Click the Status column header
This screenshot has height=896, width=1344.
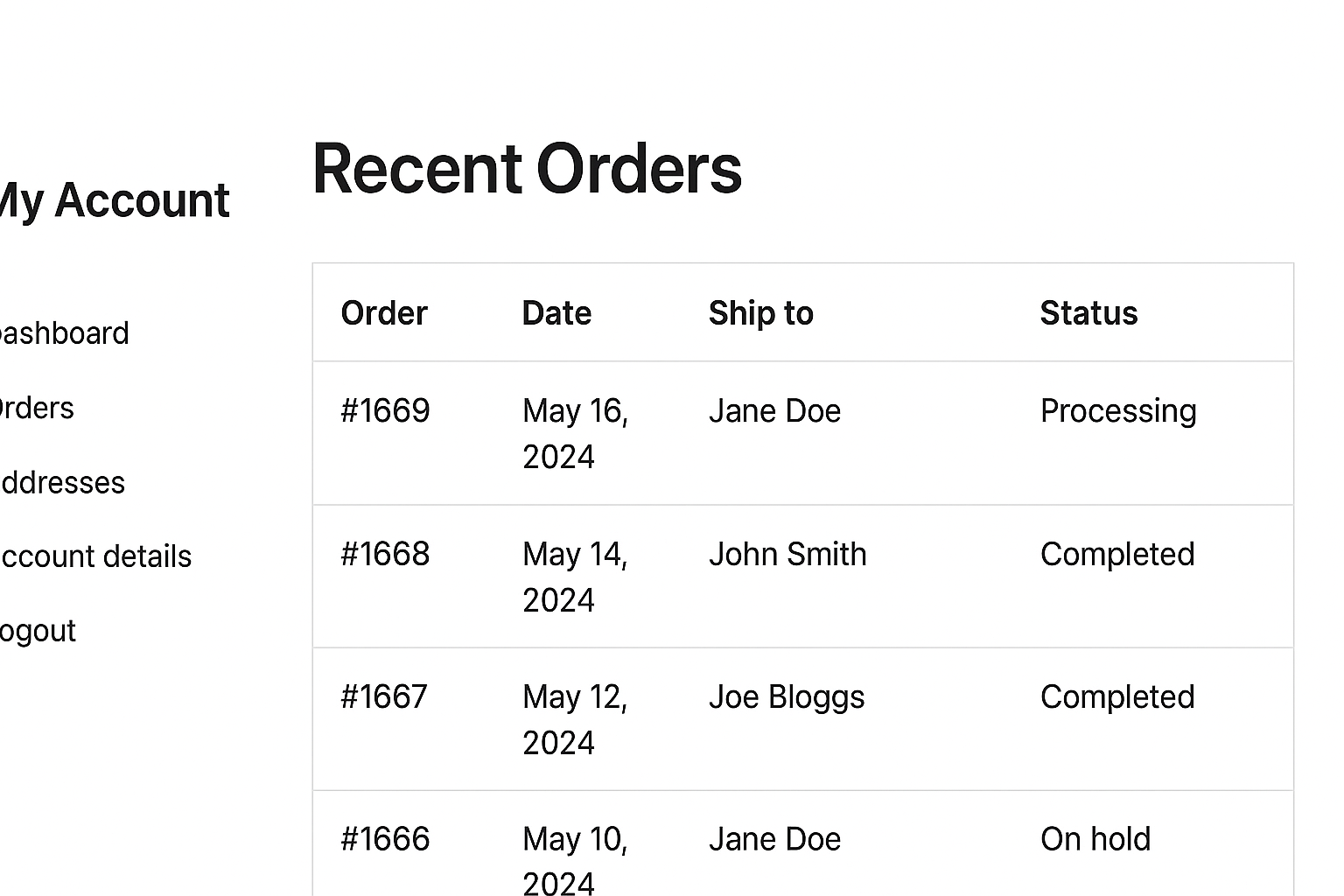pyautogui.click(x=1088, y=313)
